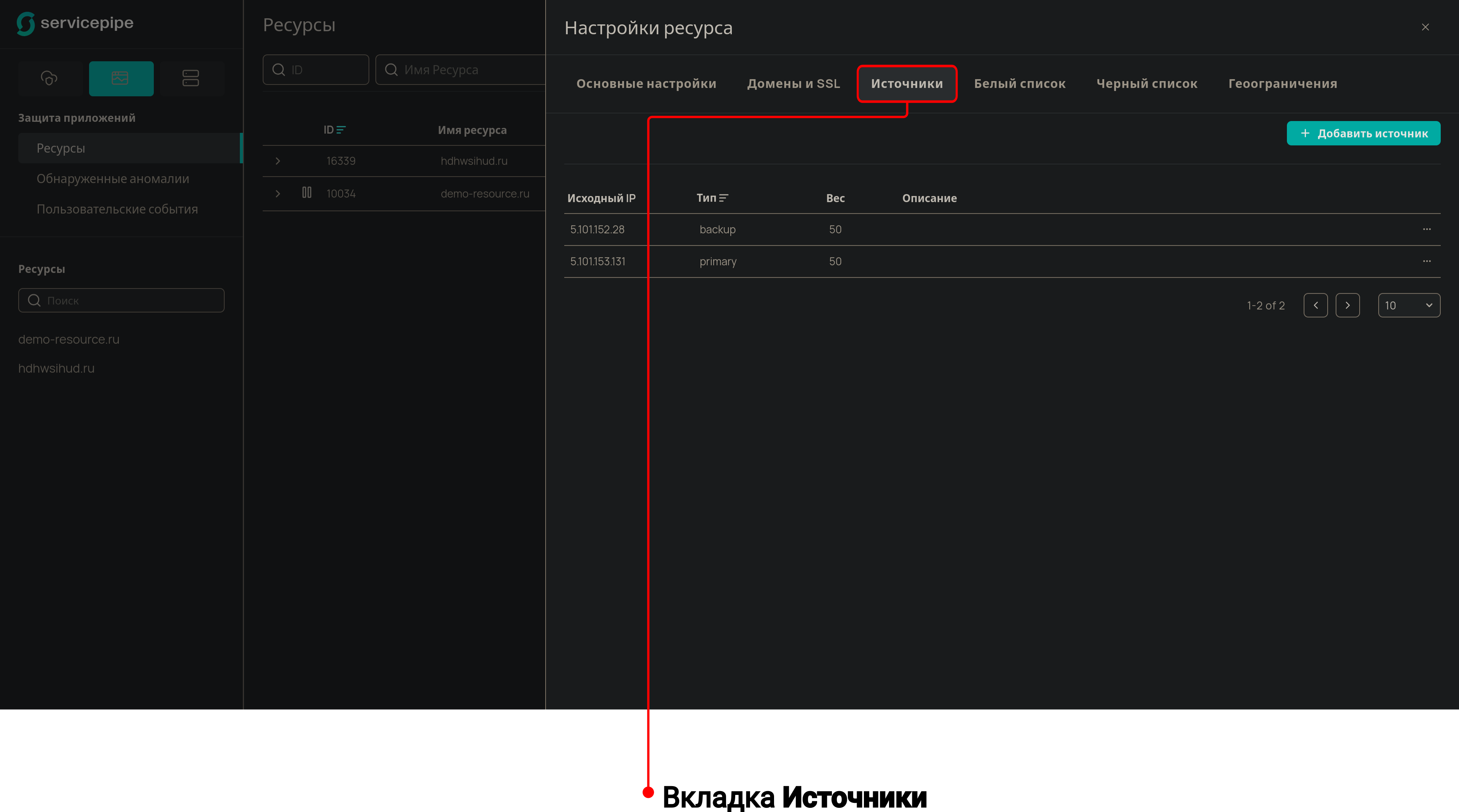Click the magnifier icon in resource name filter
This screenshot has width=1459, height=812.
click(x=391, y=70)
